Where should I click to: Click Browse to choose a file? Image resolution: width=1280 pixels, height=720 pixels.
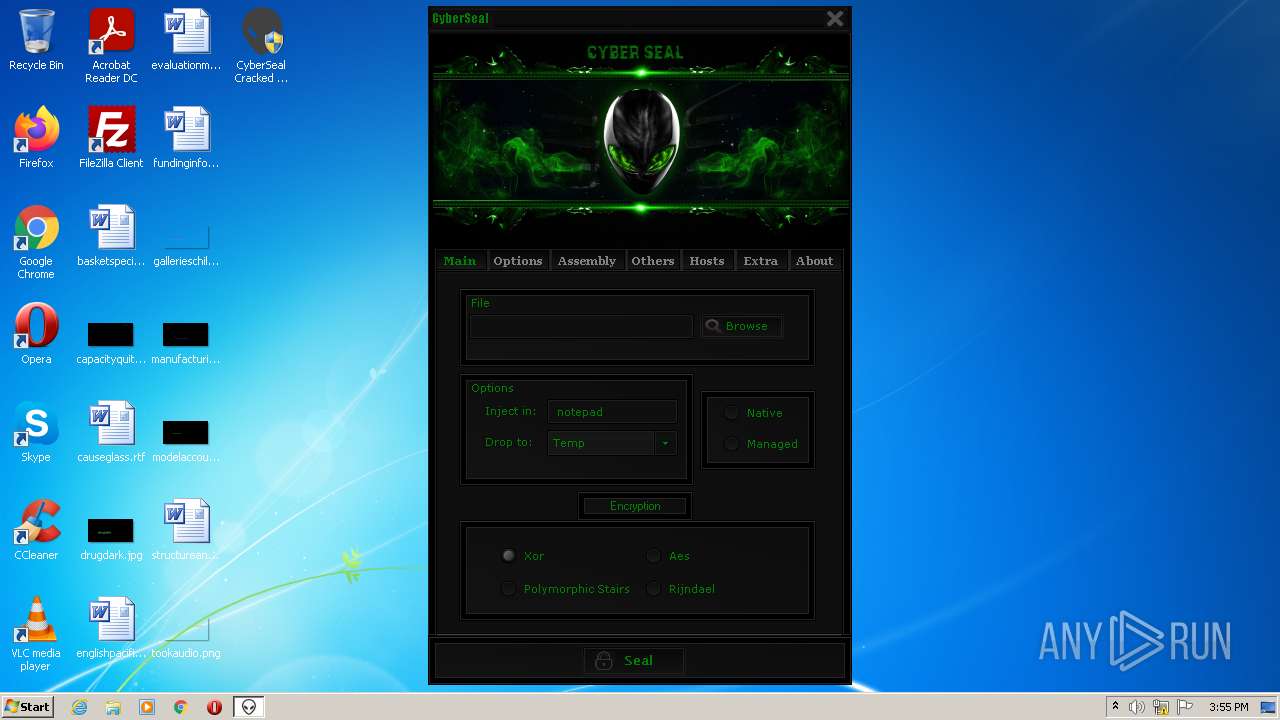[x=741, y=326]
